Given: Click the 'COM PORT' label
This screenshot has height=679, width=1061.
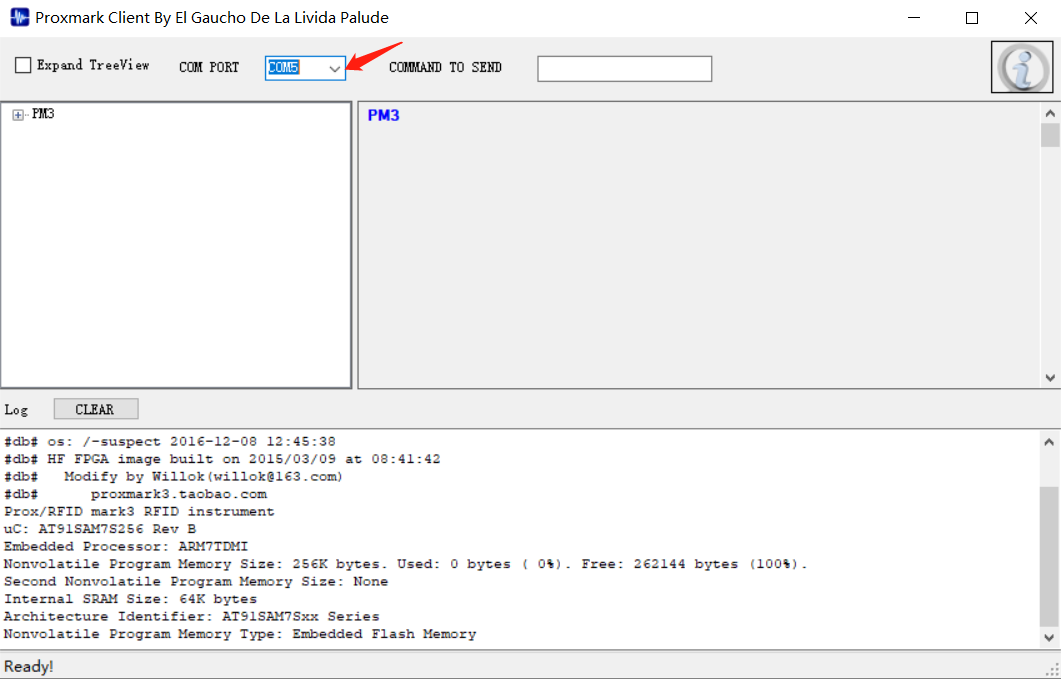Looking at the screenshot, I should pos(209,68).
